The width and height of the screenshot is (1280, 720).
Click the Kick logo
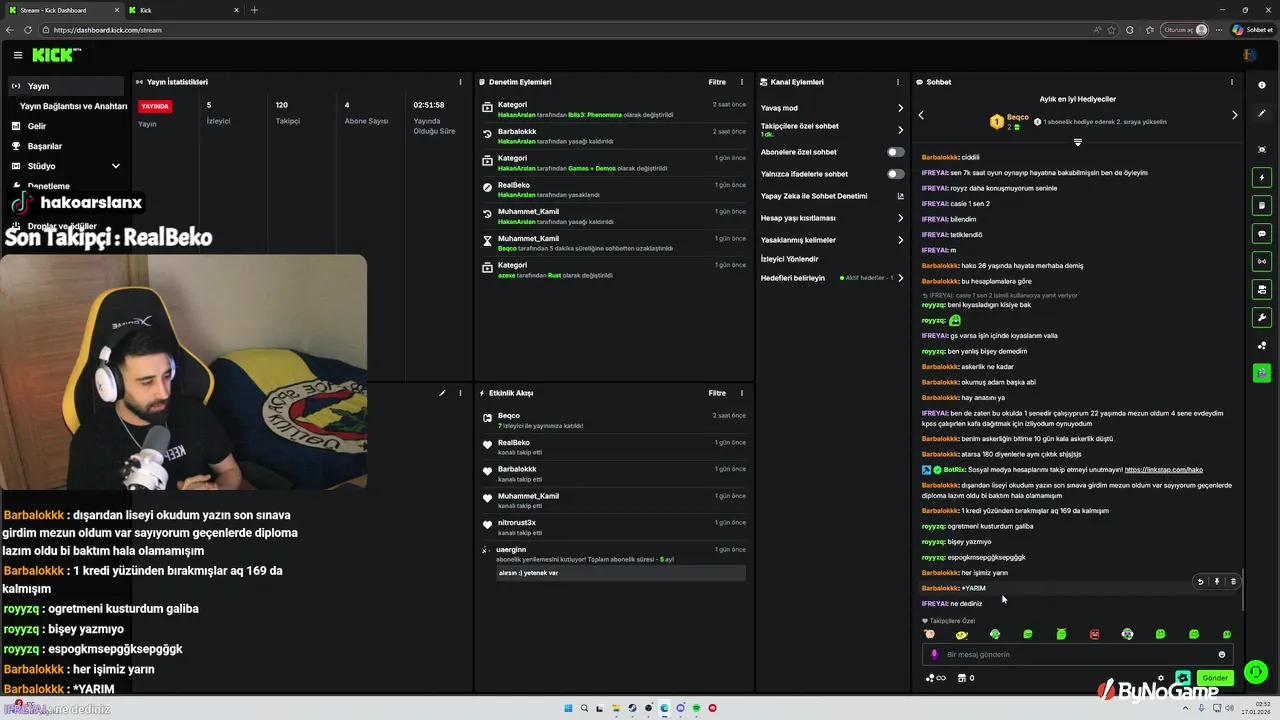coord(53,55)
